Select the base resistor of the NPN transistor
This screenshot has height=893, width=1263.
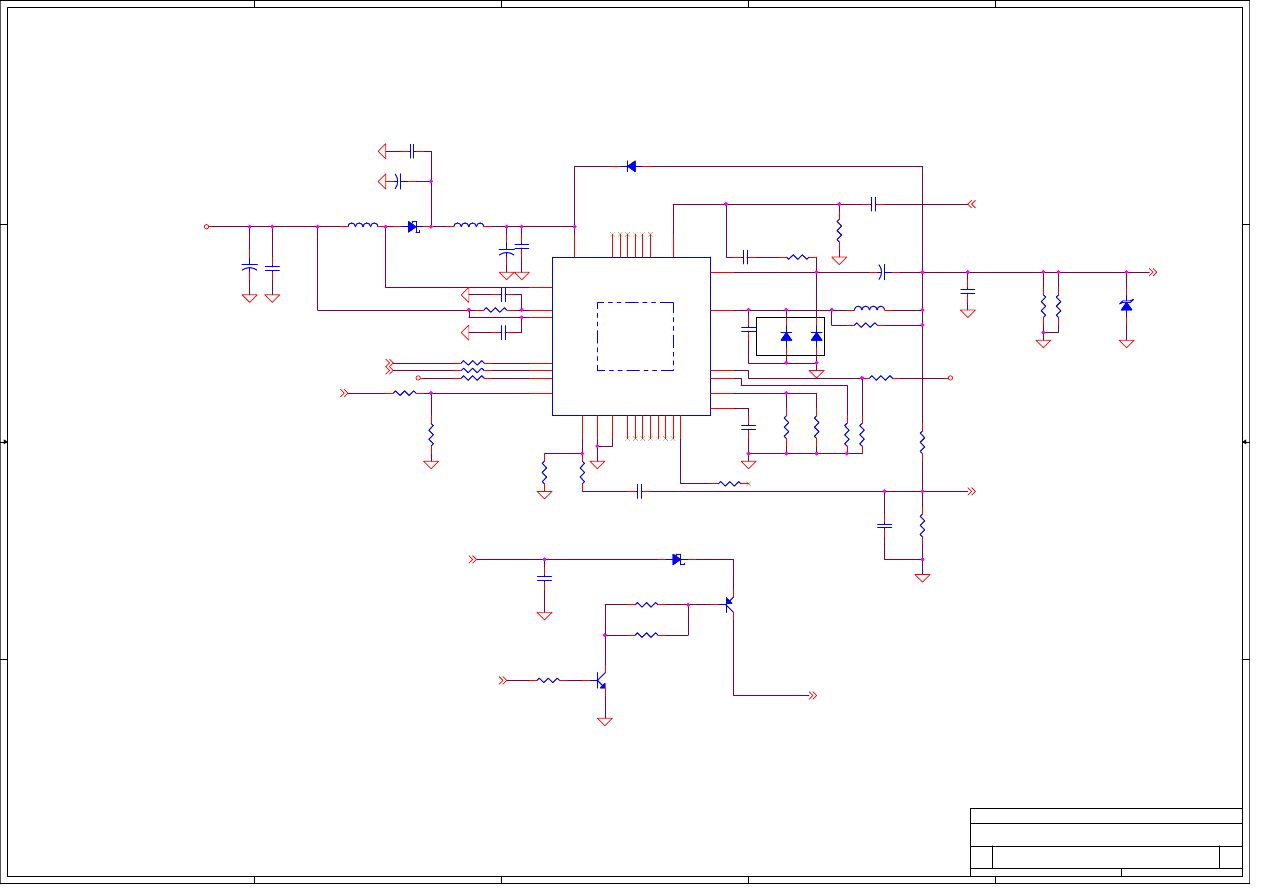pyautogui.click(x=548, y=680)
